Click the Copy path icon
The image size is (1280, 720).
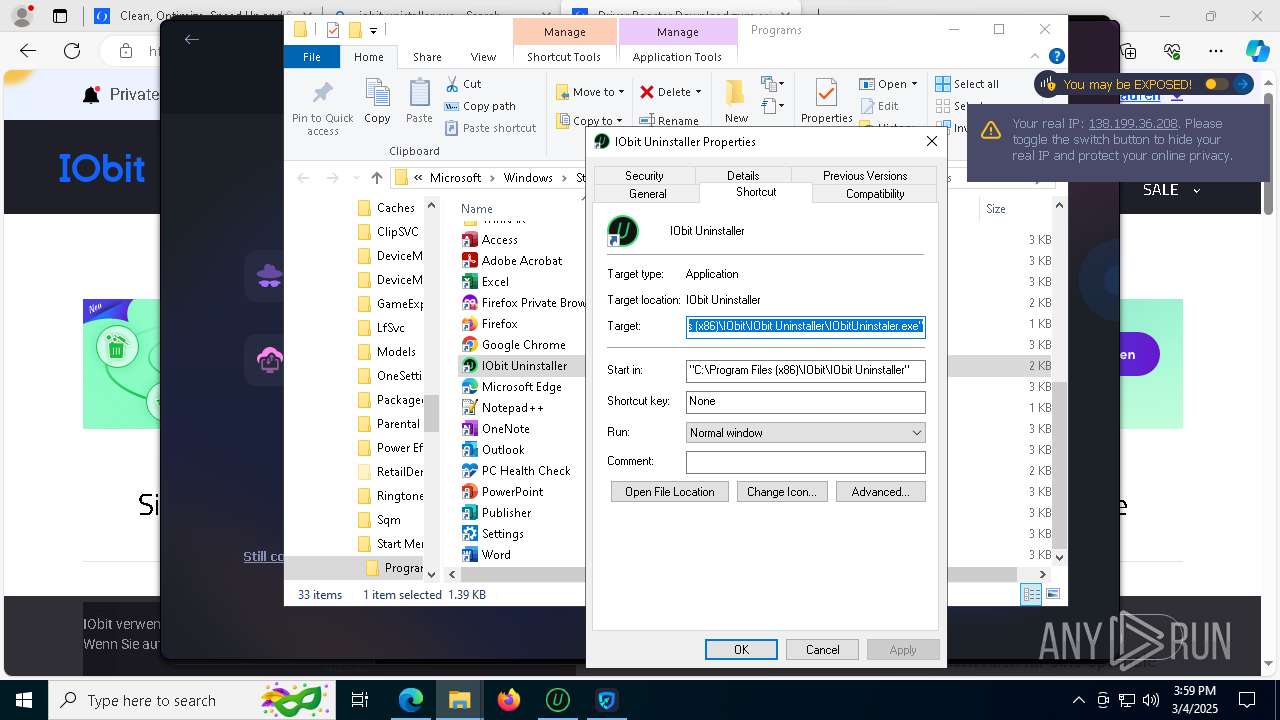click(x=452, y=106)
